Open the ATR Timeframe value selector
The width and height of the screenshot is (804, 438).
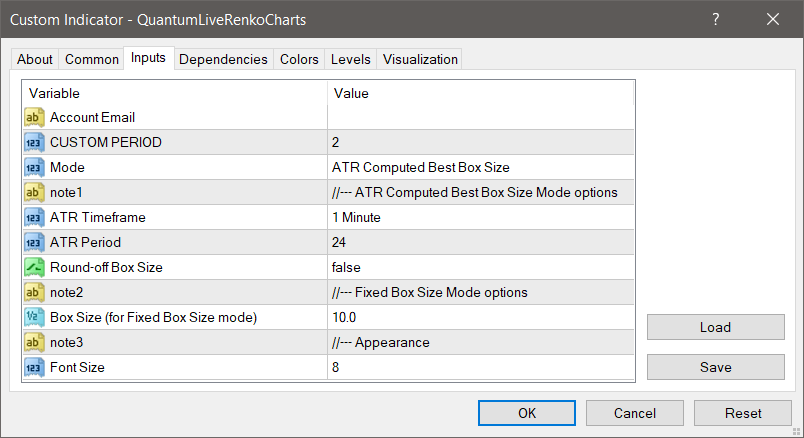click(480, 217)
